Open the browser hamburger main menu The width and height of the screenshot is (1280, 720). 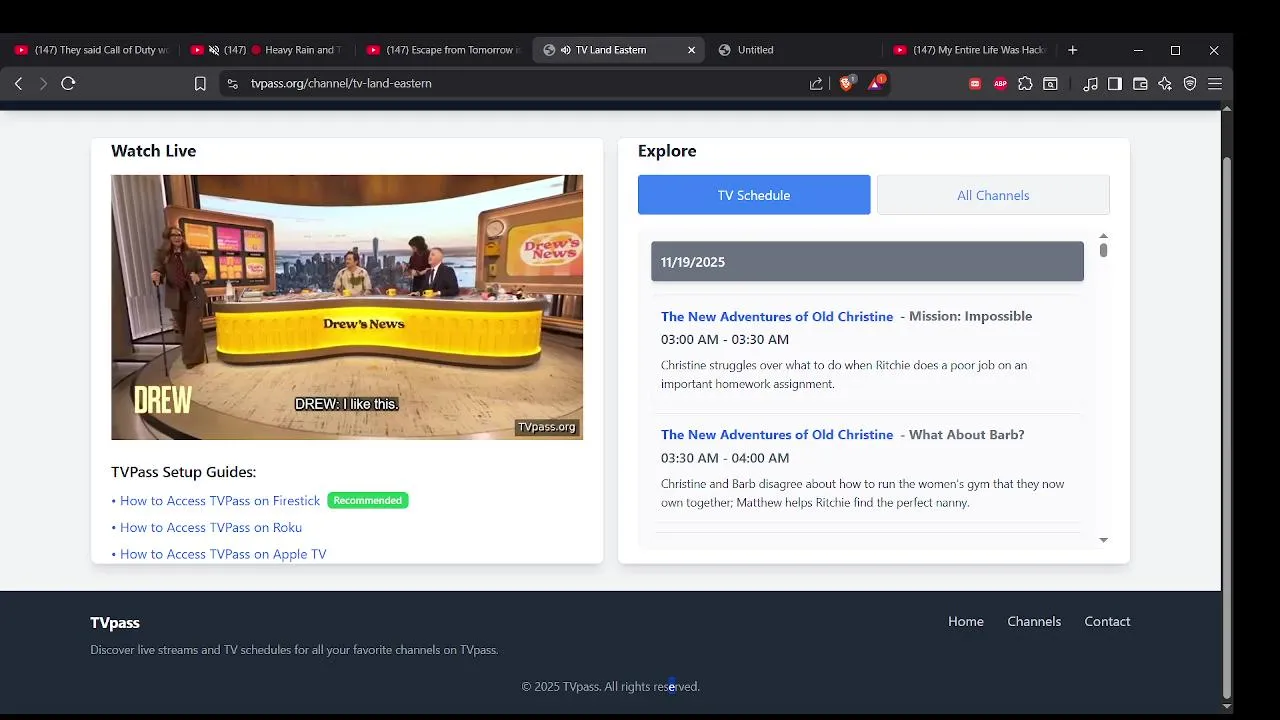1215,84
